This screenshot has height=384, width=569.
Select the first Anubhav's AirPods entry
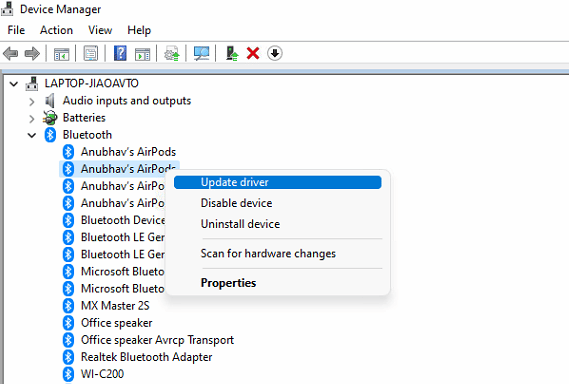click(128, 152)
